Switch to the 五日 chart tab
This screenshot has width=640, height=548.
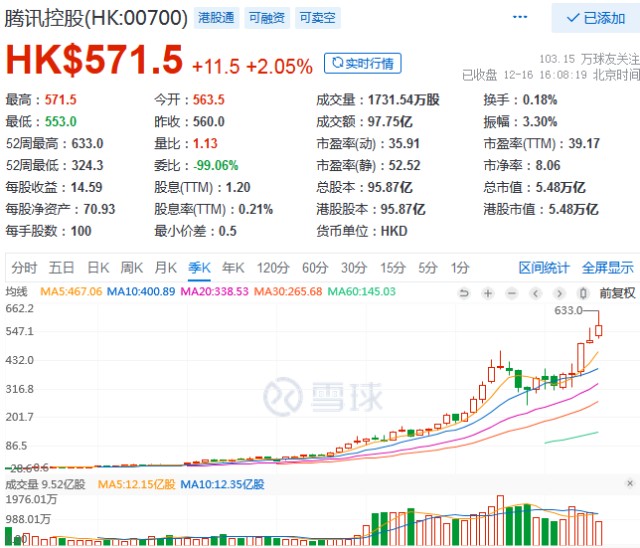(x=61, y=268)
